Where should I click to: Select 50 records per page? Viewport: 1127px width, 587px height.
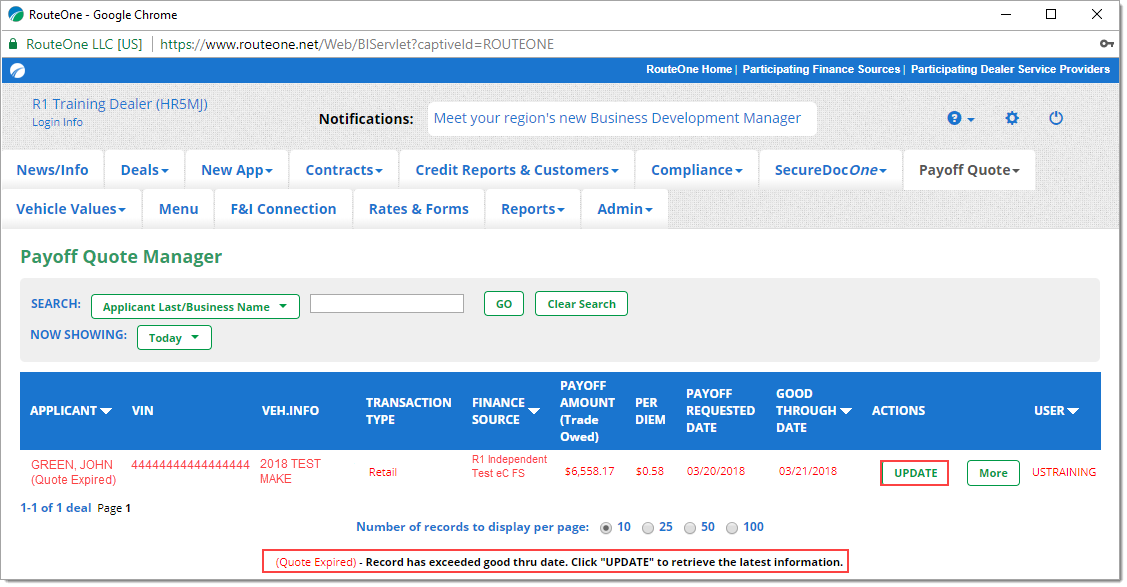click(690, 528)
